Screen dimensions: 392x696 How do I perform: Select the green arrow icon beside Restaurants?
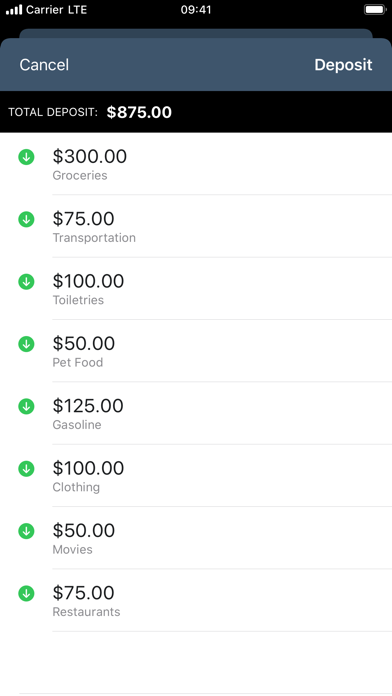26,593
